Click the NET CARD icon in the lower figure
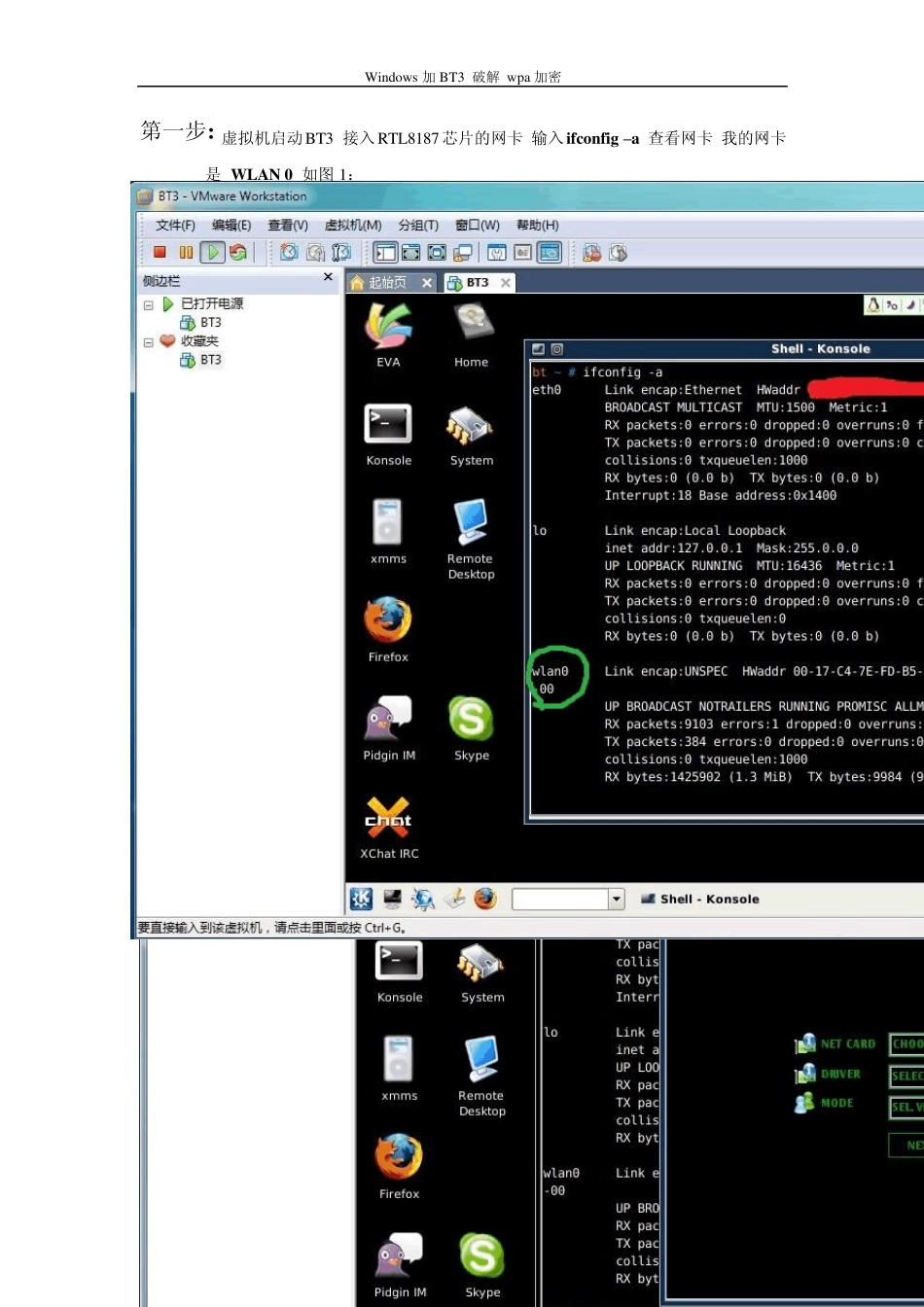Viewport: 924px width, 1307px height. pos(805,1044)
